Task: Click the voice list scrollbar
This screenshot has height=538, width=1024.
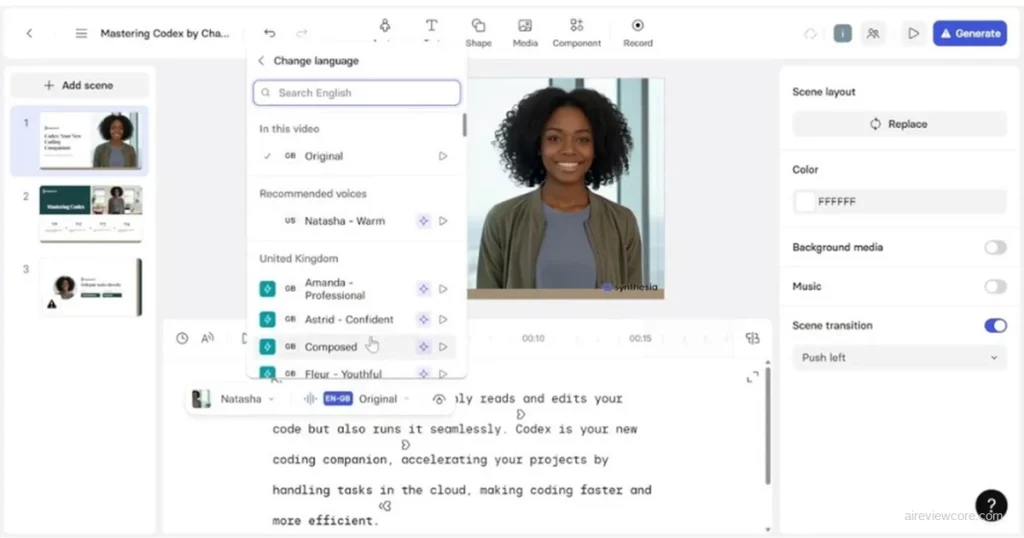Action: click(464, 125)
